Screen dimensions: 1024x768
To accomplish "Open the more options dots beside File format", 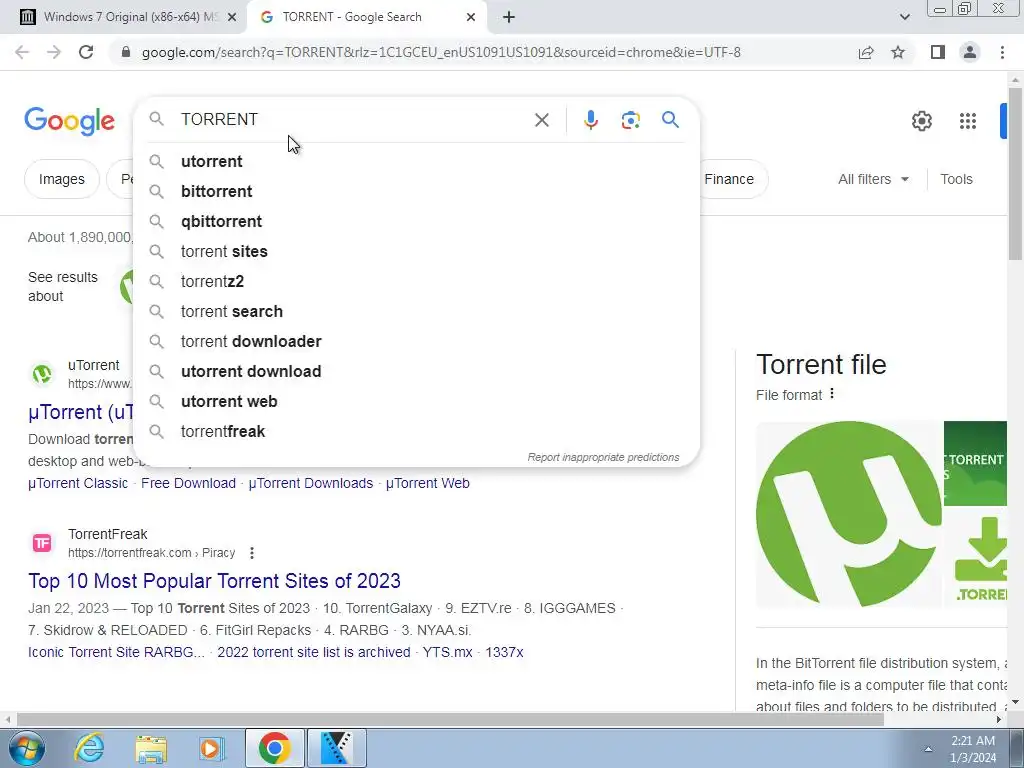I will tap(832, 394).
